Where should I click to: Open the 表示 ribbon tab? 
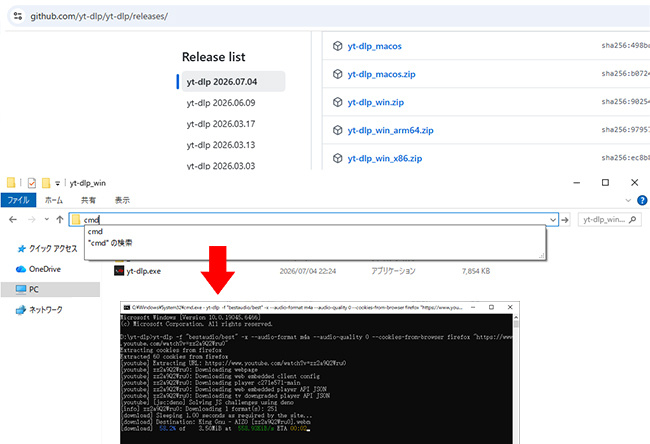coord(122,200)
